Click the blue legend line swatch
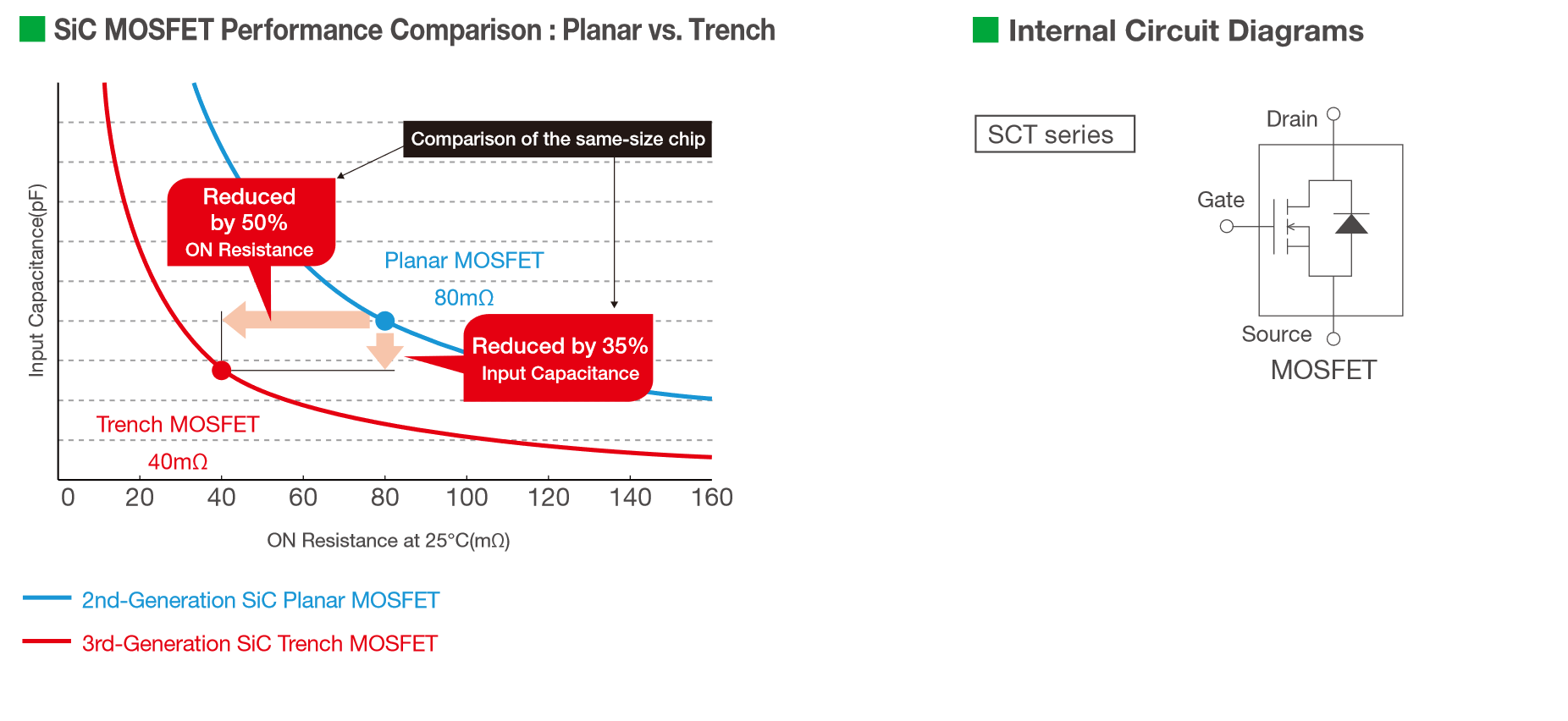This screenshot has height=721, width=1568. tap(47, 598)
